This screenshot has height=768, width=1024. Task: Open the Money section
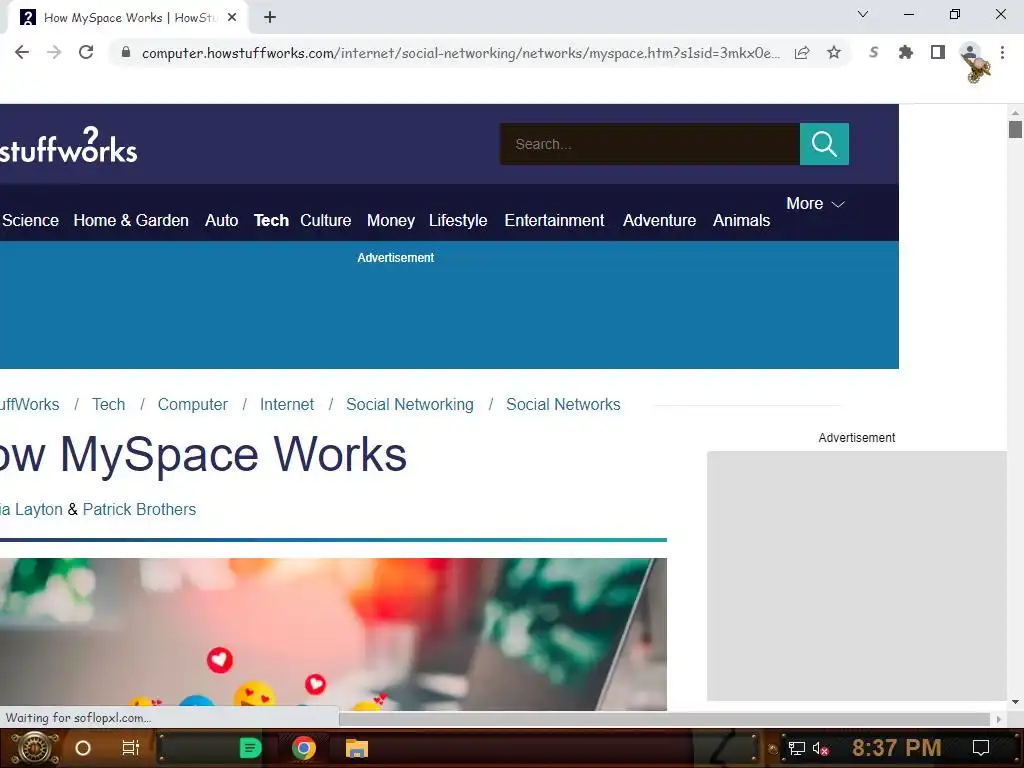pyautogui.click(x=391, y=221)
